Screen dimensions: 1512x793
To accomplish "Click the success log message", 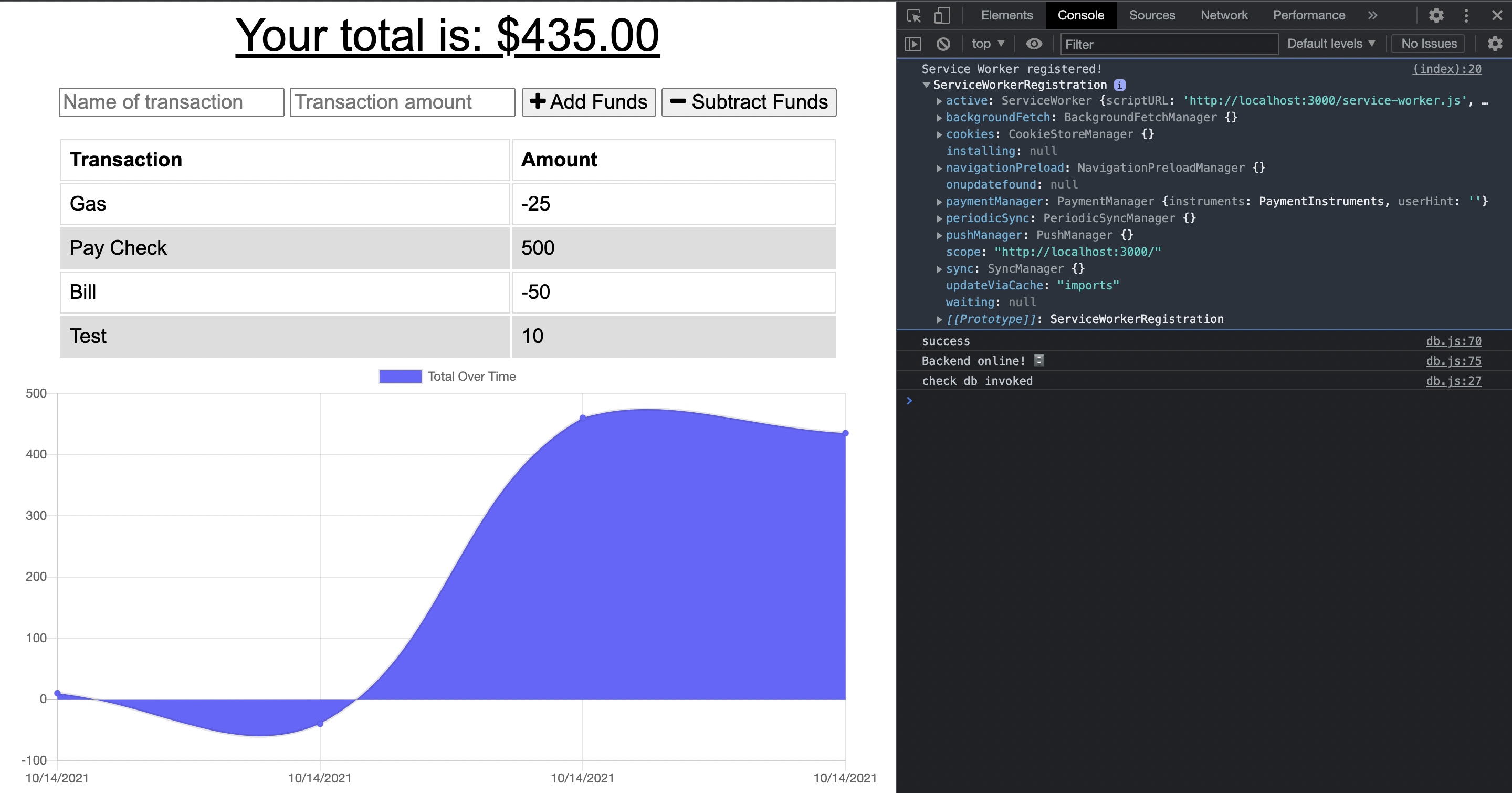I will pos(946,341).
